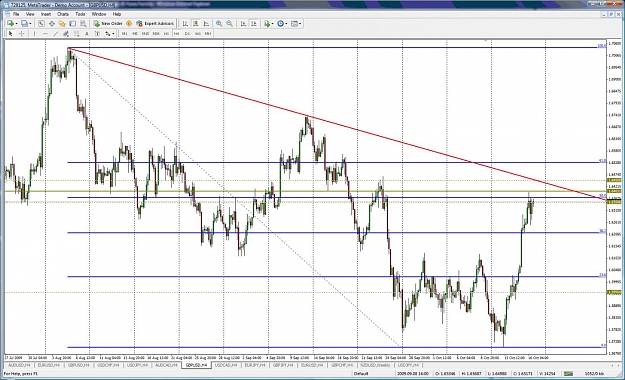Open the Insert menu

pos(46,14)
